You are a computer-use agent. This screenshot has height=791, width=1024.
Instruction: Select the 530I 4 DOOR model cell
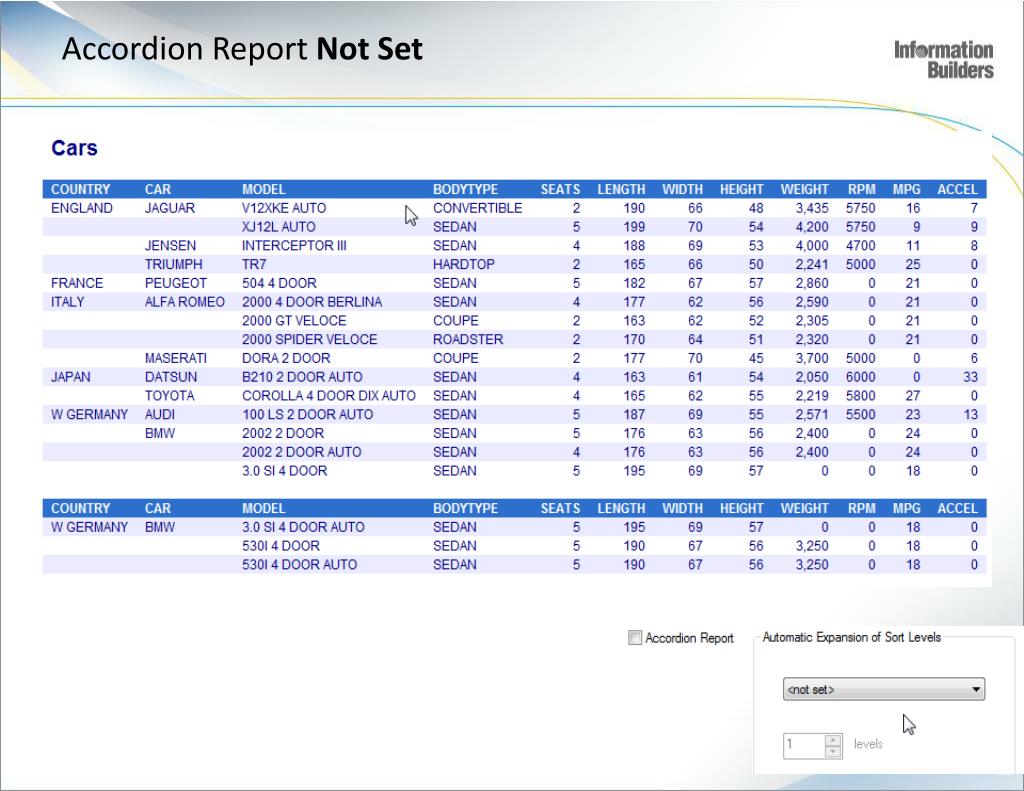[281, 546]
